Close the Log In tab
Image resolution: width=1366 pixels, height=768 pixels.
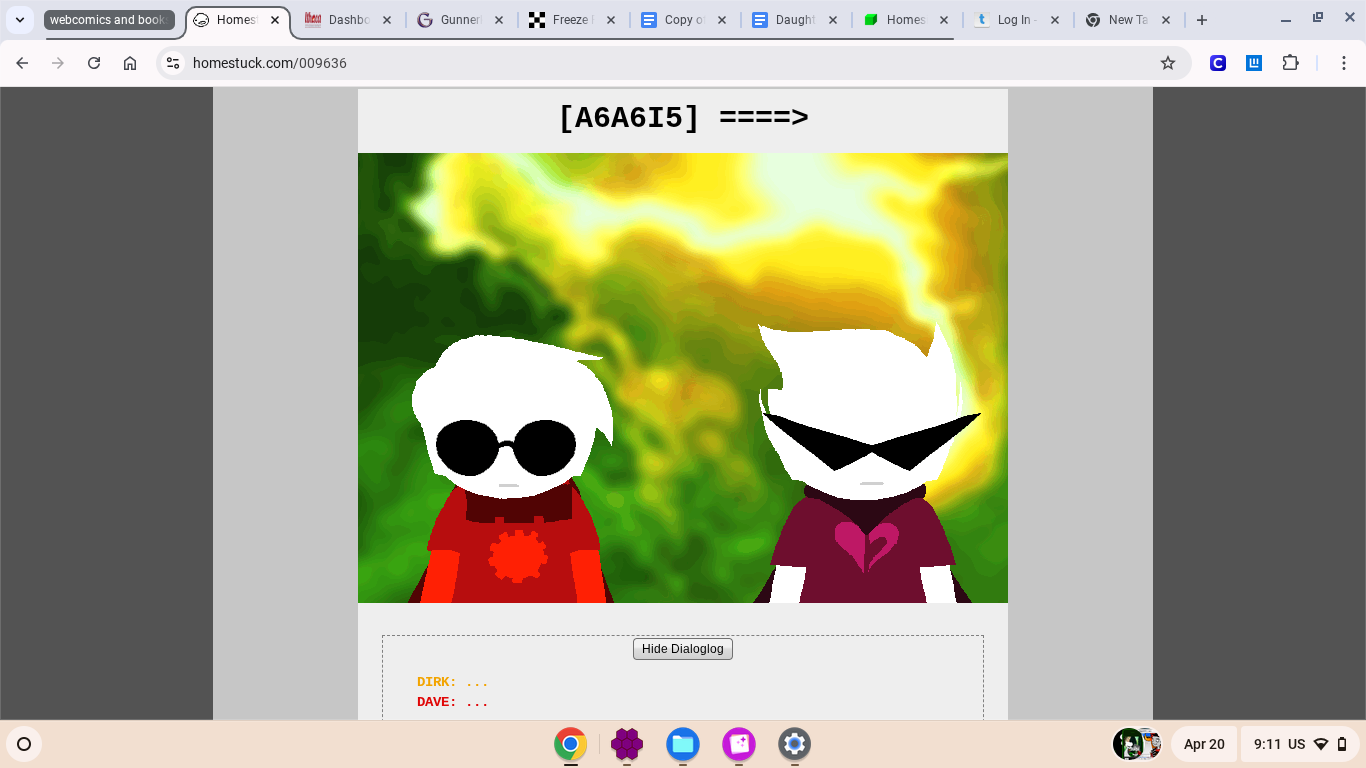coord(1055,20)
